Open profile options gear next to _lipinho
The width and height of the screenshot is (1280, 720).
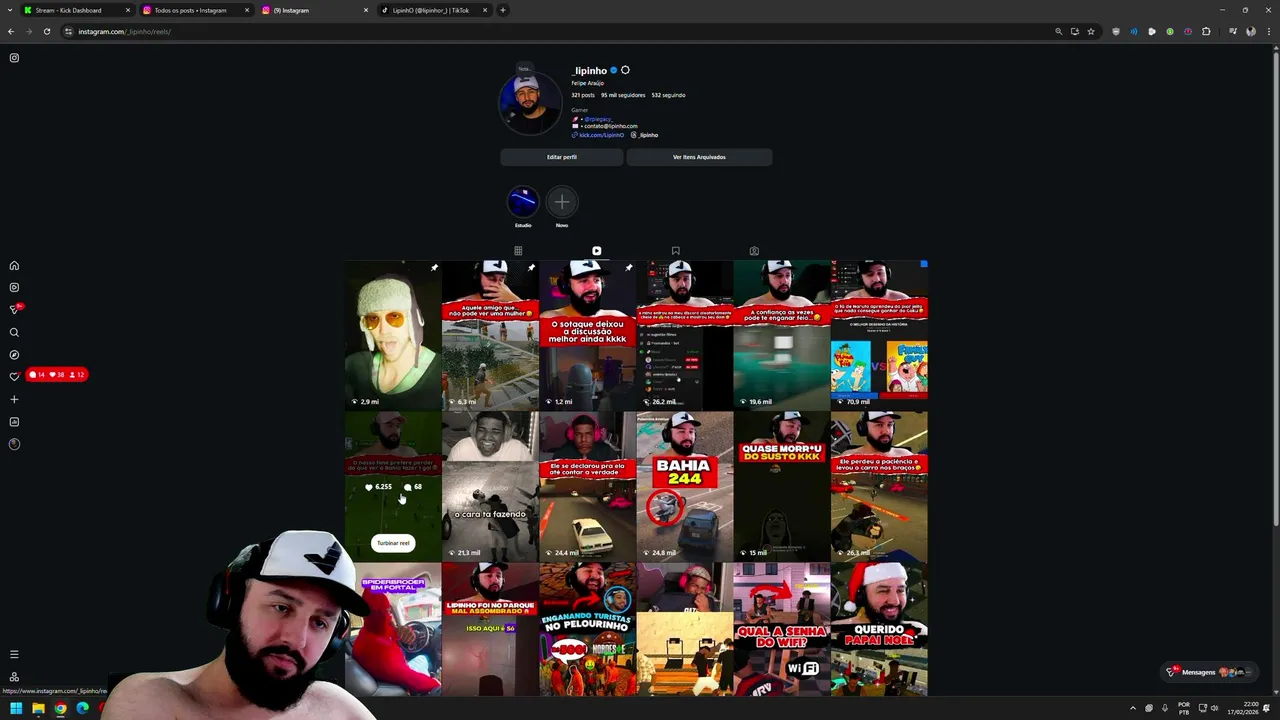[625, 70]
